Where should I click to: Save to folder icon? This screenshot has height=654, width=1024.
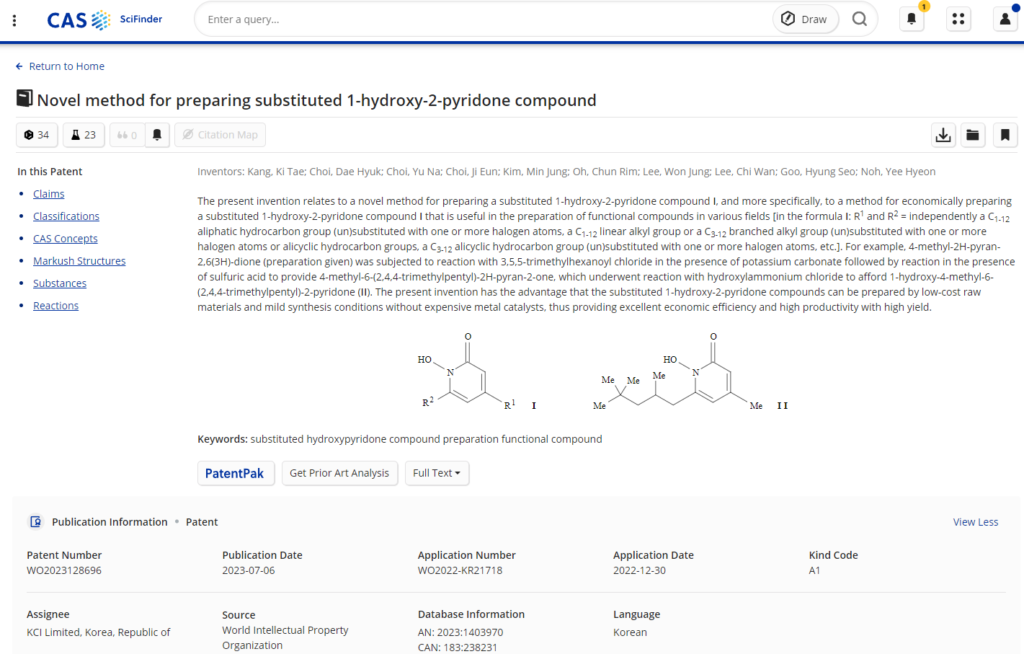point(973,135)
